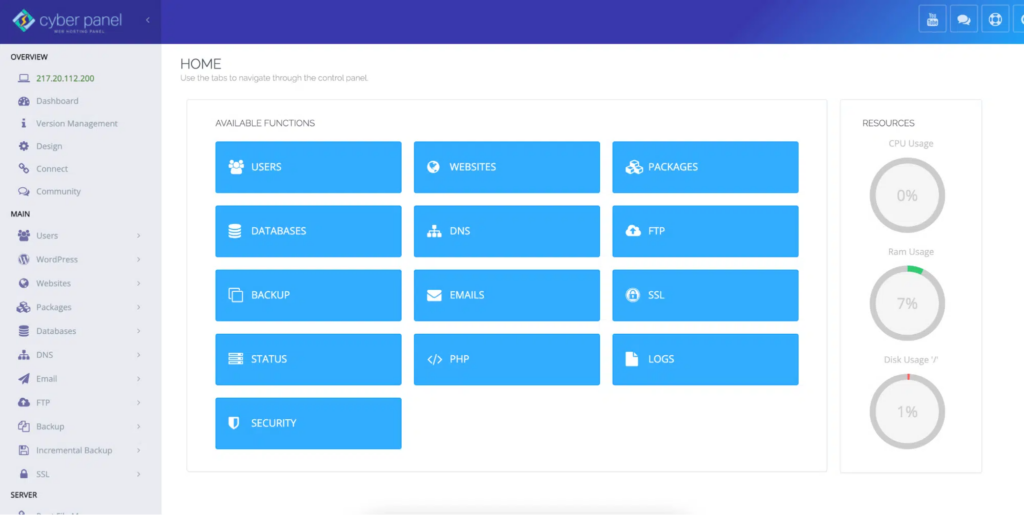Open the DATABASES function tile

tap(308, 231)
